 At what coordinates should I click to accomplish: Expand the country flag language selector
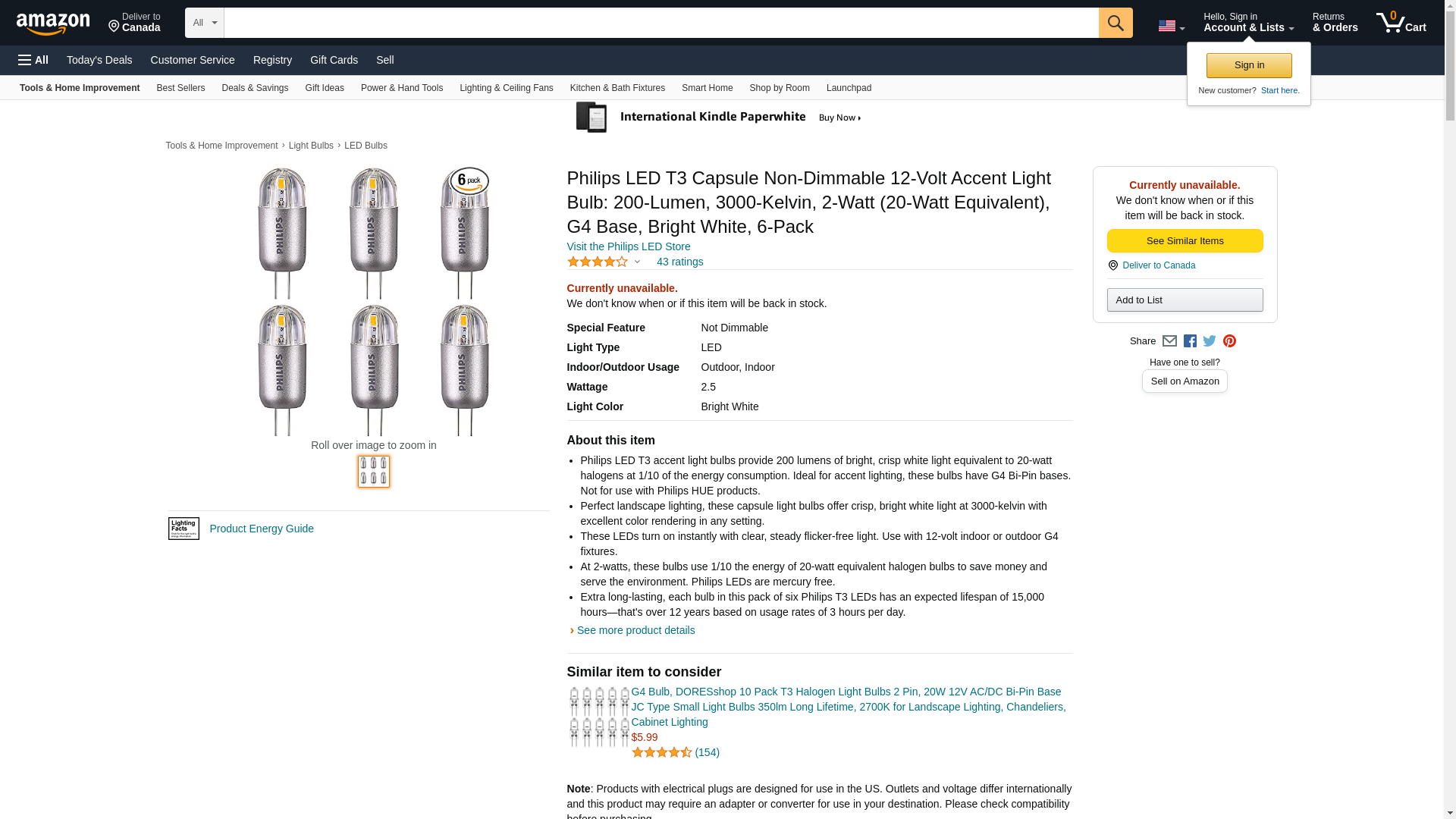(1171, 26)
